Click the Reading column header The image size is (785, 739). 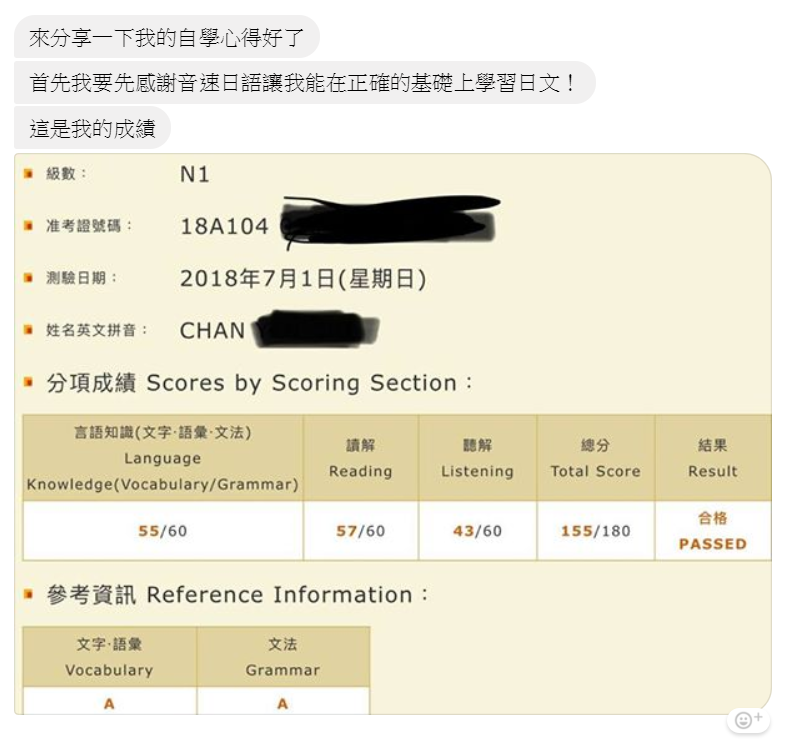360,458
